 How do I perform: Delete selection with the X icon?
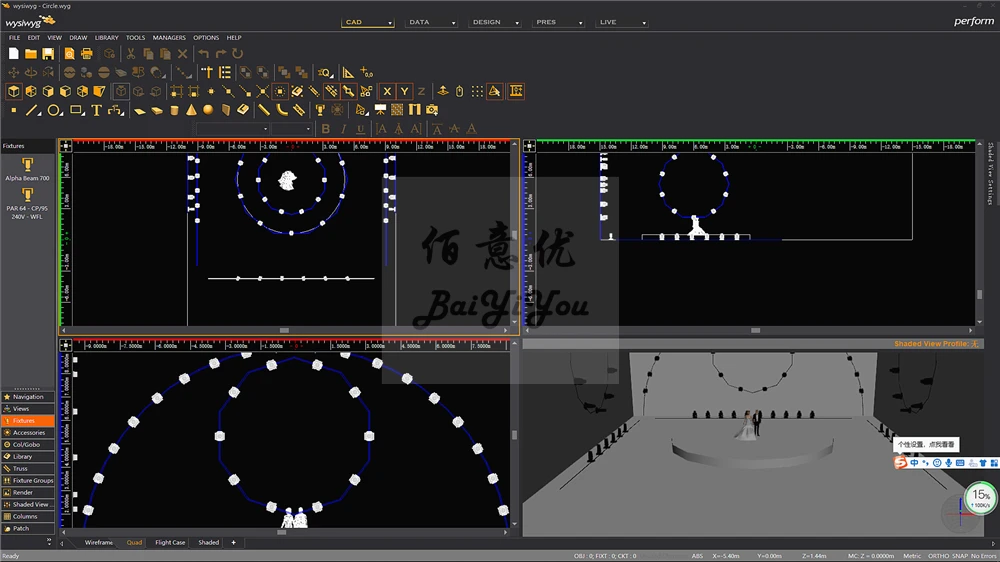182,54
